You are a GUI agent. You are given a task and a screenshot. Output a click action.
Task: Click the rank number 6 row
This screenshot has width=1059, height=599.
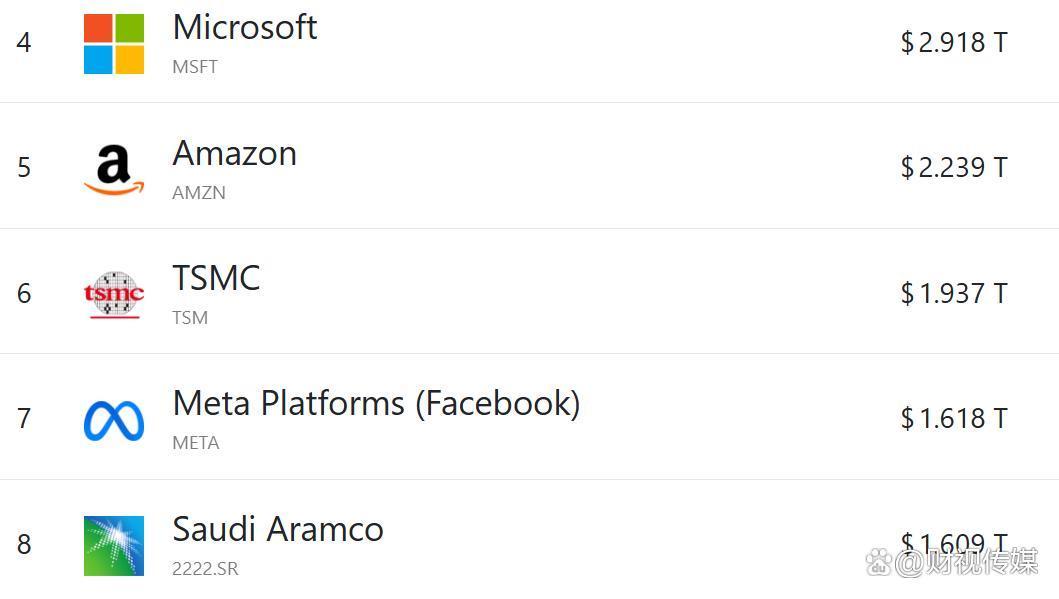24,293
